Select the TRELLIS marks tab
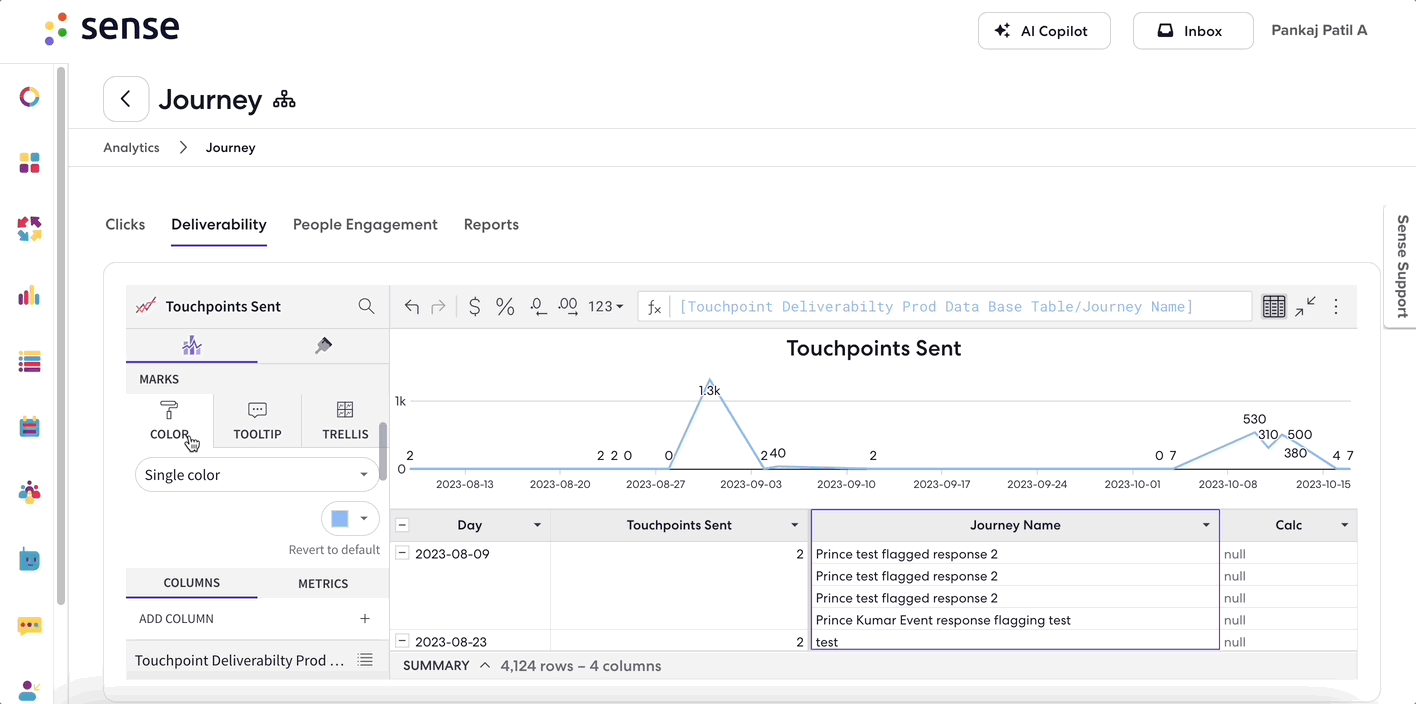The height and width of the screenshot is (704, 1416). [345, 421]
